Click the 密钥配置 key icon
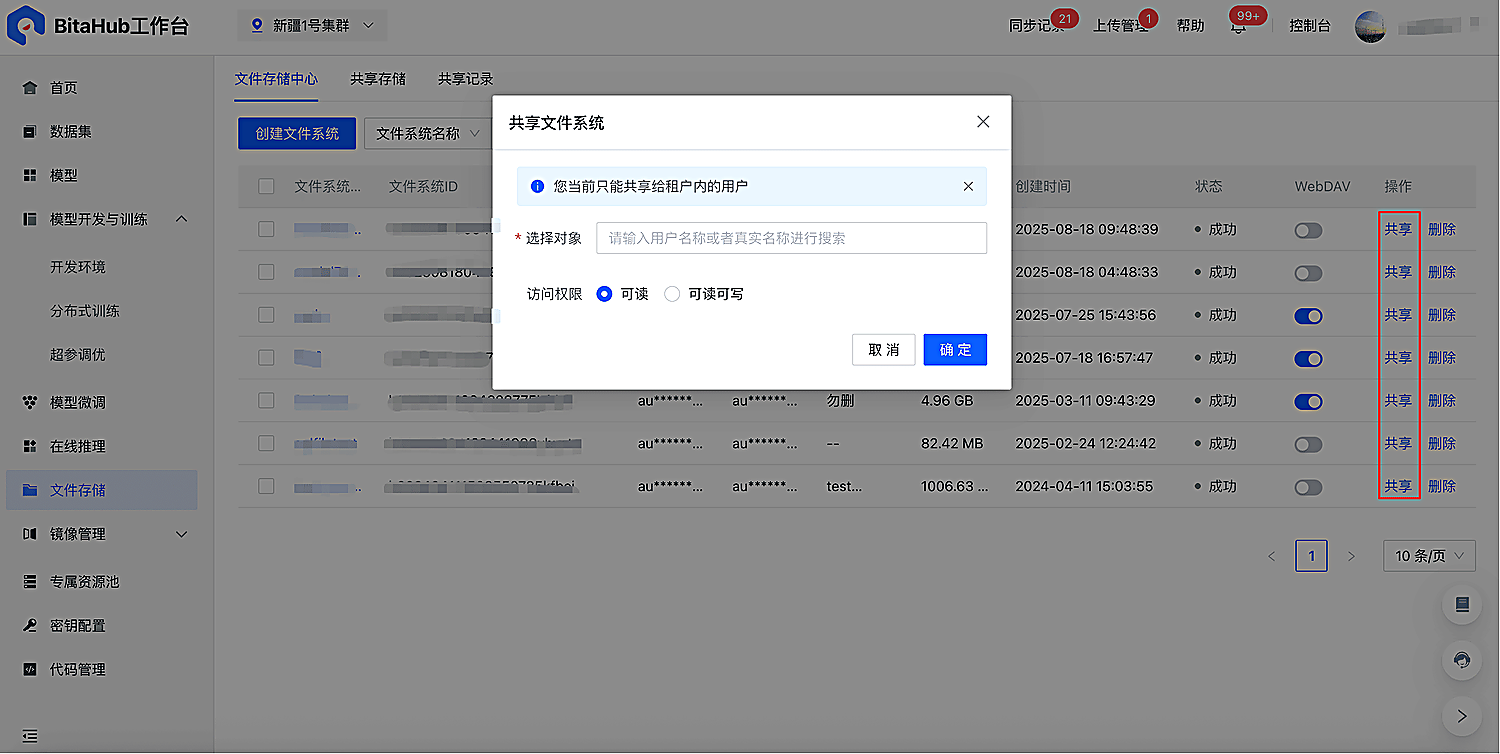Image resolution: width=1500 pixels, height=754 pixels. [30, 626]
